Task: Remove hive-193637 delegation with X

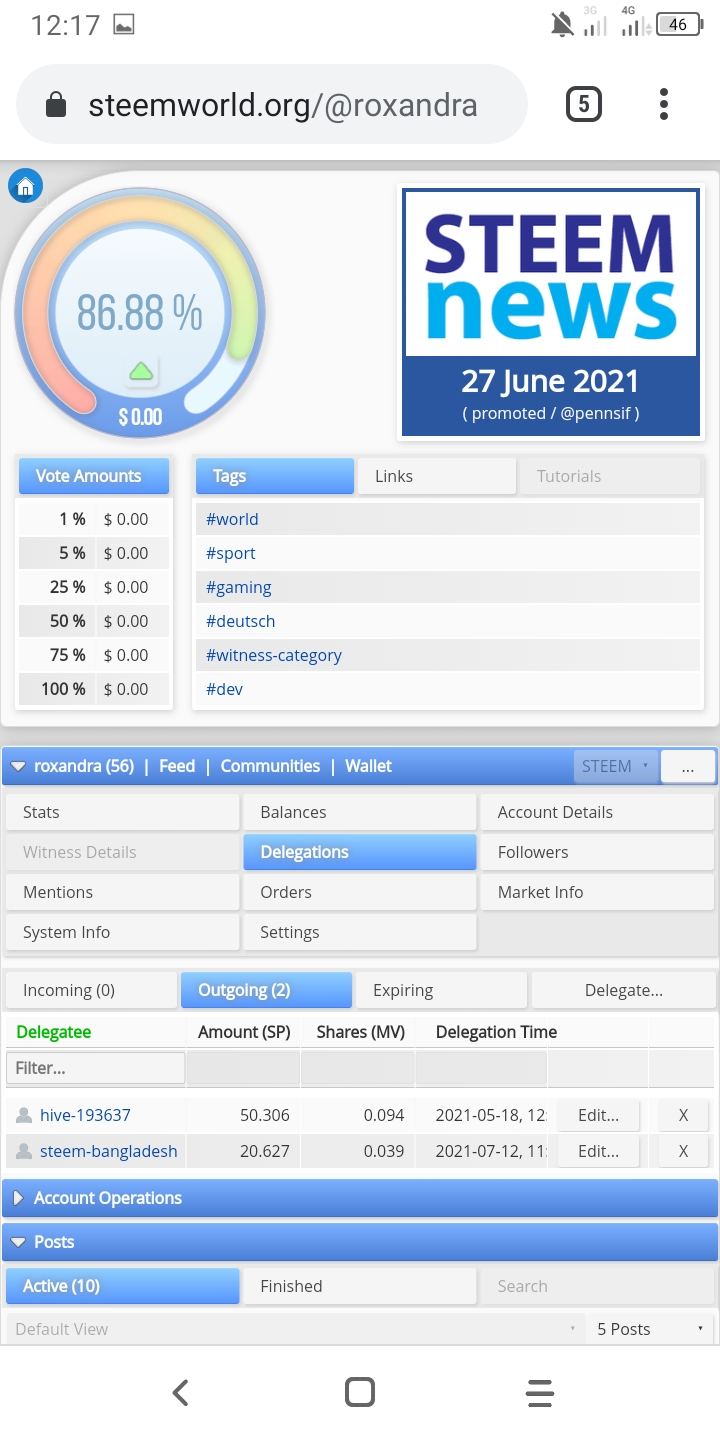Action: tap(683, 1115)
